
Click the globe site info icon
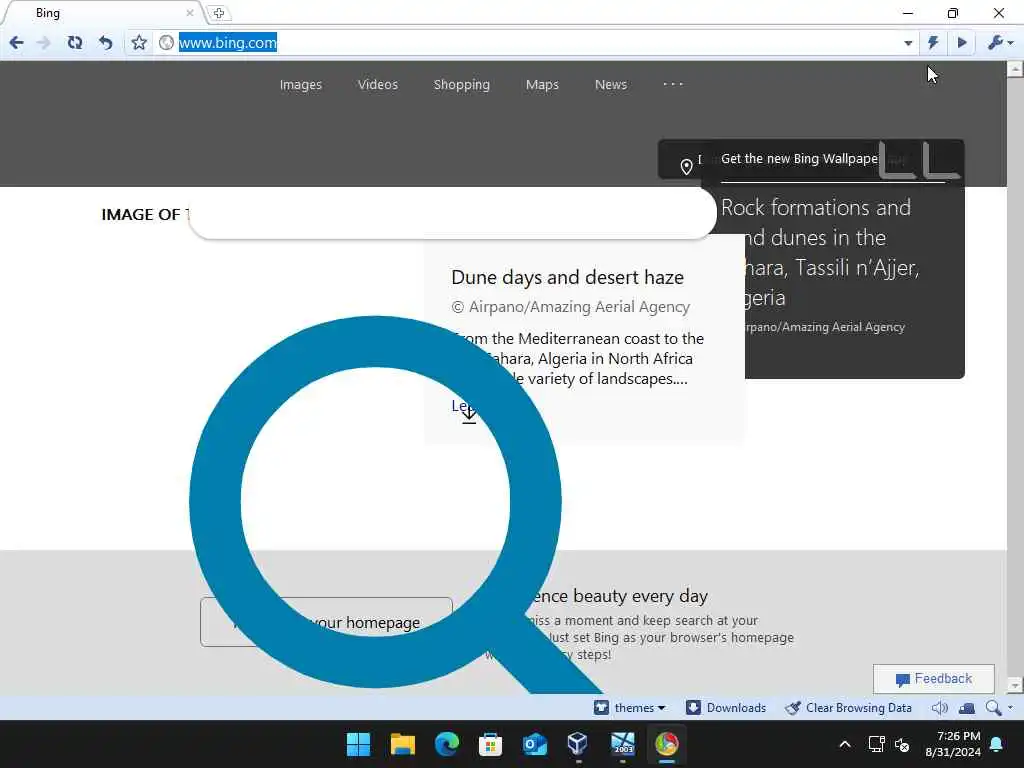tap(167, 43)
